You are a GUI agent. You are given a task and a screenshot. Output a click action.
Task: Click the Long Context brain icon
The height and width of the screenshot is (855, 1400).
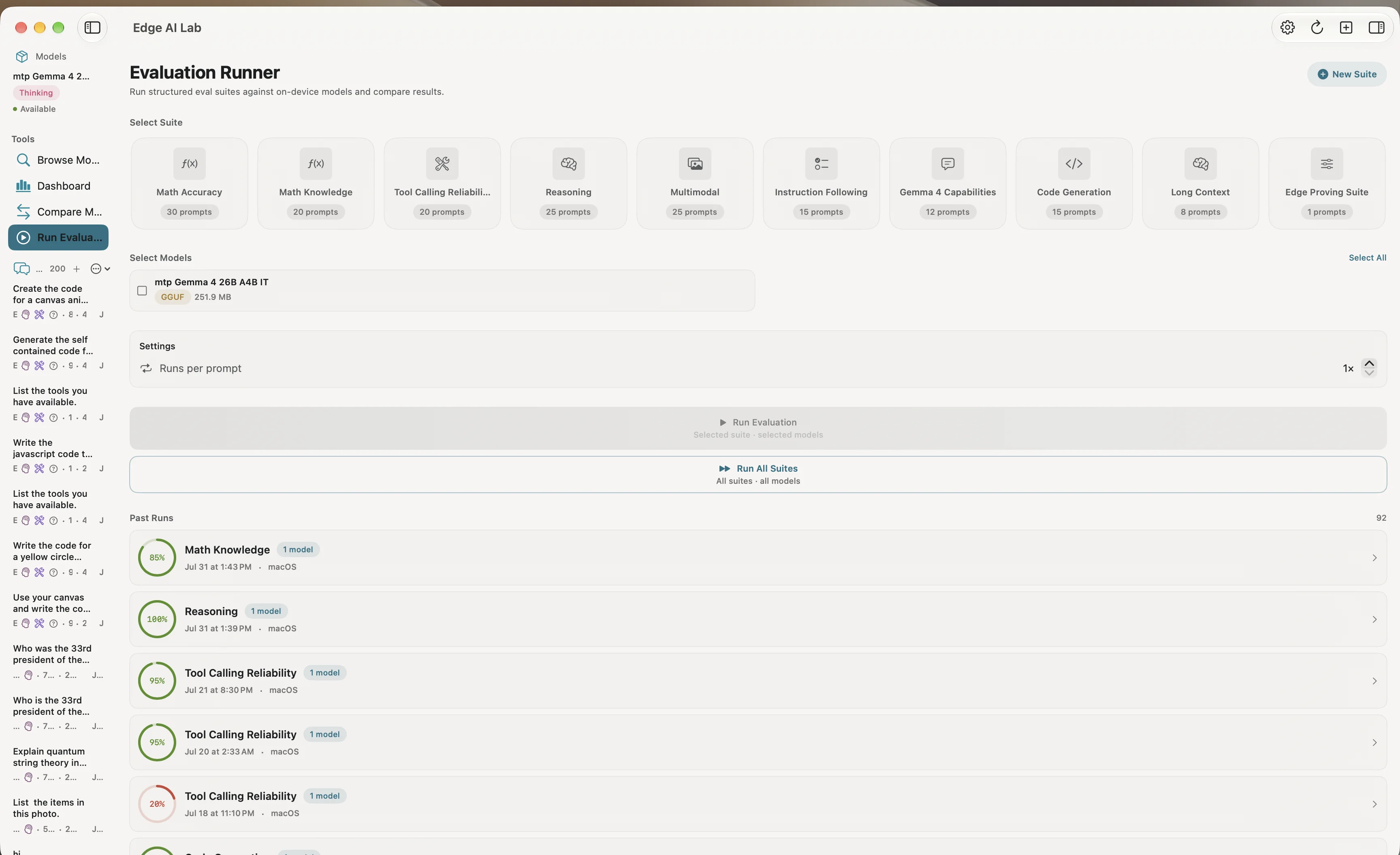tap(1200, 164)
